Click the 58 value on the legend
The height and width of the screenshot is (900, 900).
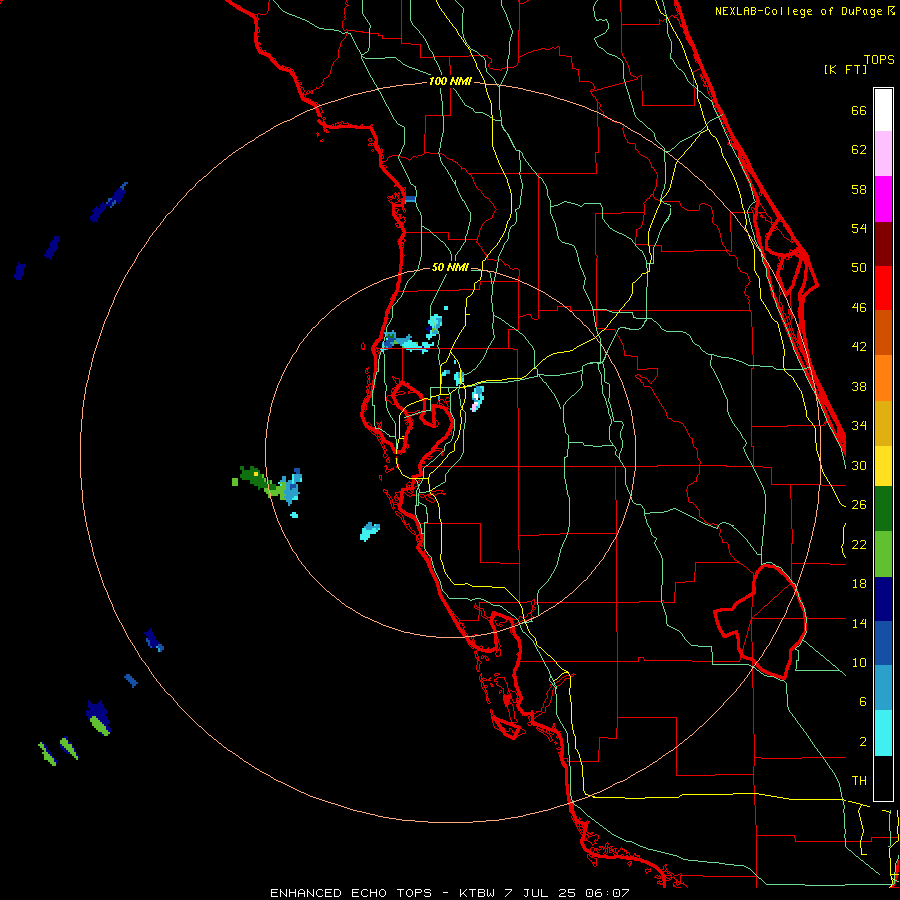click(859, 189)
